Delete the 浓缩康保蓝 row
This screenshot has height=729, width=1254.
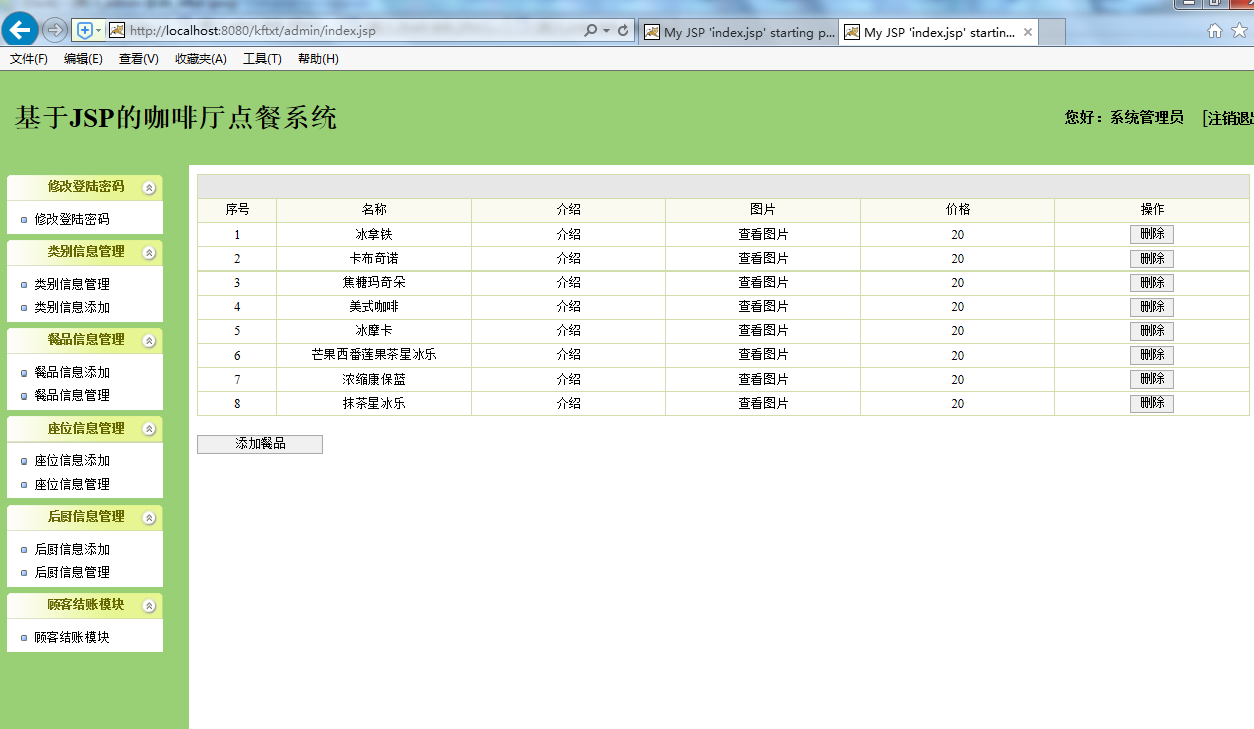(1152, 379)
